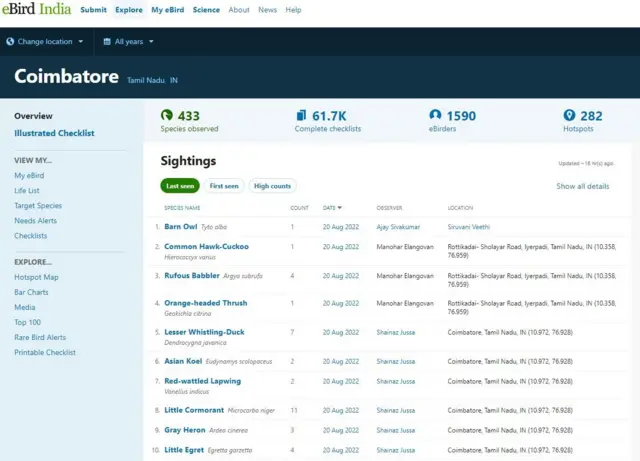The image size is (640, 461).
Task: Click the Hotspots map pin icon
Action: coord(569,116)
